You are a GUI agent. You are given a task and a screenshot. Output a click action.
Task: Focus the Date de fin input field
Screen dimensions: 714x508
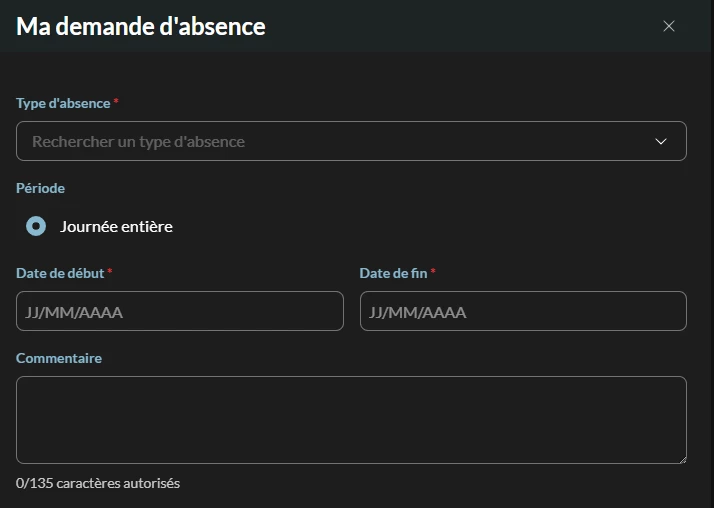[523, 311]
